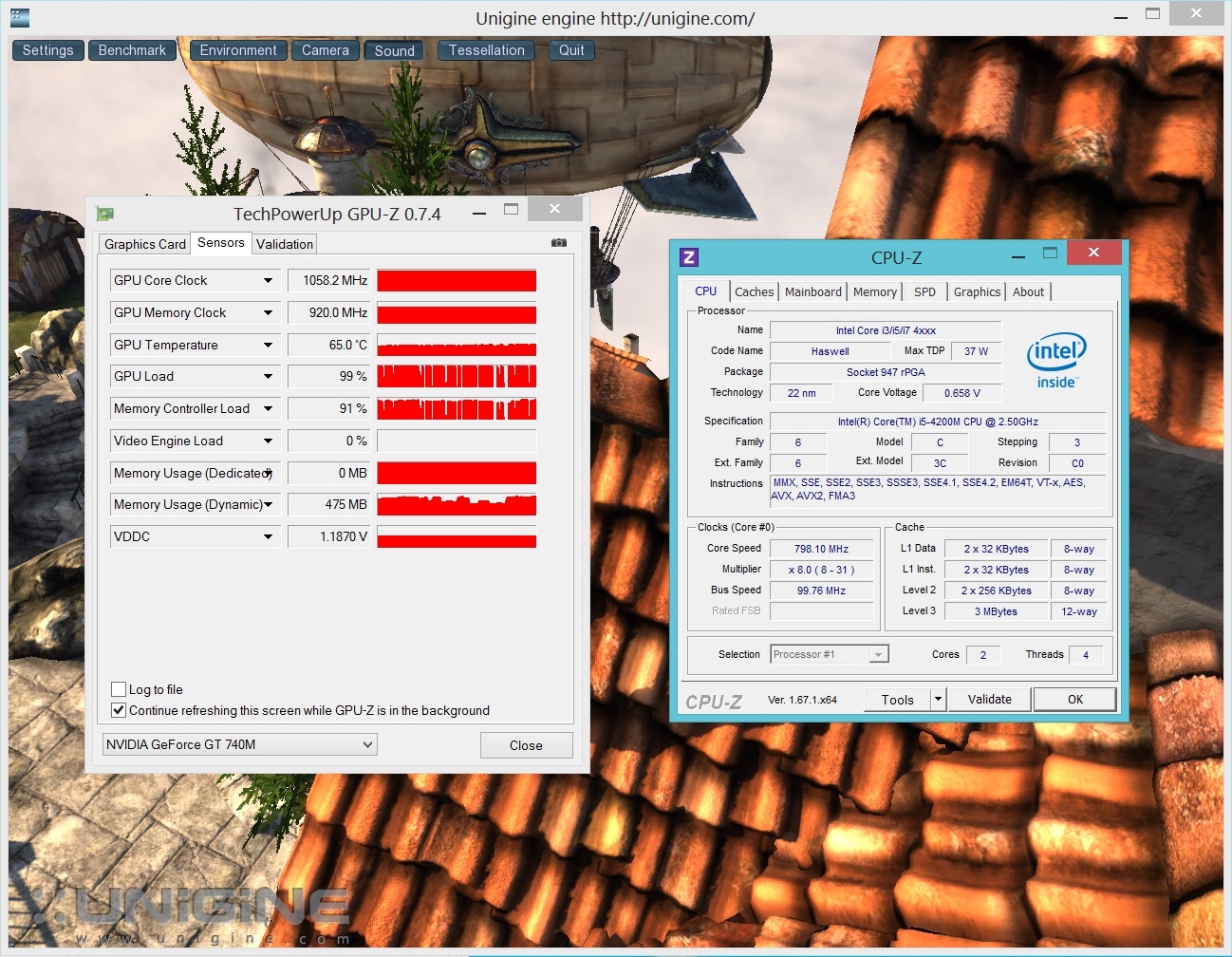Uncheck Continue refreshing in background option
This screenshot has height=957, width=1232.
tap(119, 710)
